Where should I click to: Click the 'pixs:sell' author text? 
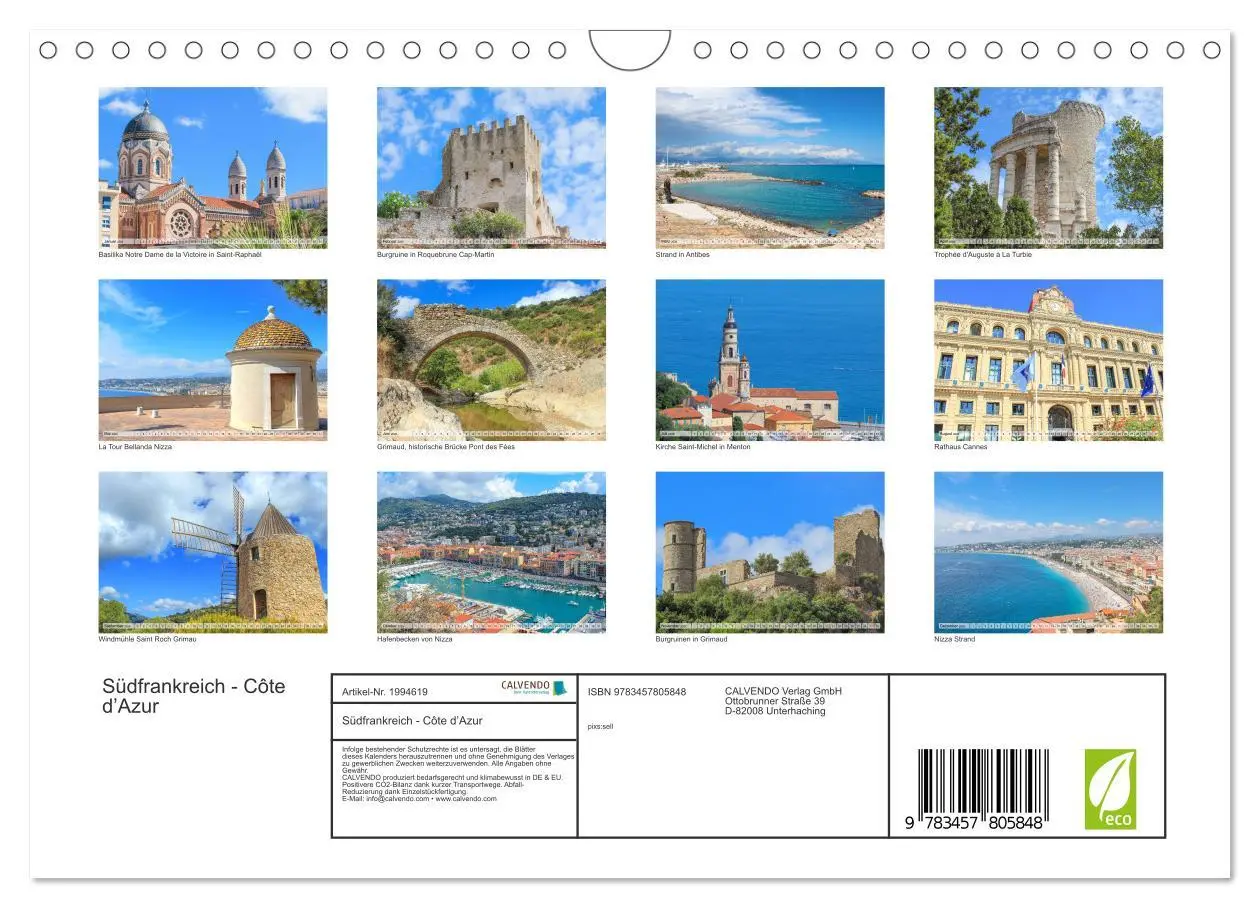[x=600, y=726]
